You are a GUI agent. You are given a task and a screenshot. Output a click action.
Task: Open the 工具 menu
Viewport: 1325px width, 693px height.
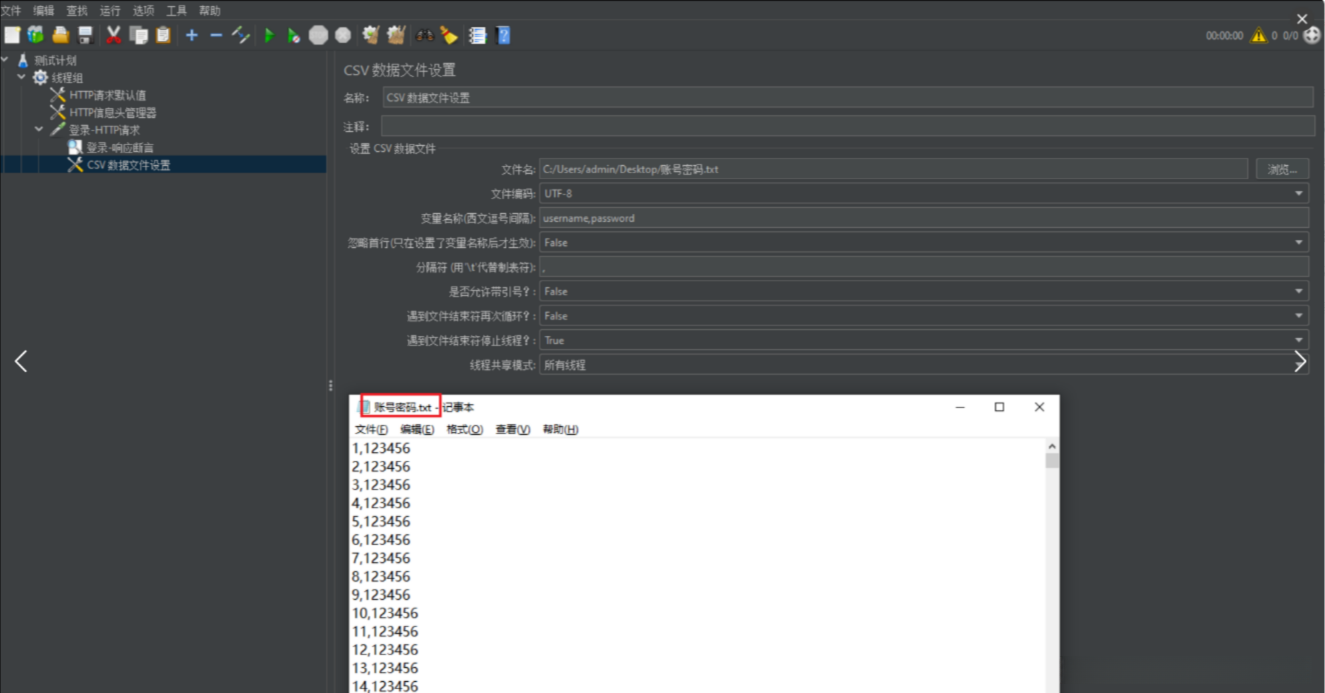[x=176, y=10]
